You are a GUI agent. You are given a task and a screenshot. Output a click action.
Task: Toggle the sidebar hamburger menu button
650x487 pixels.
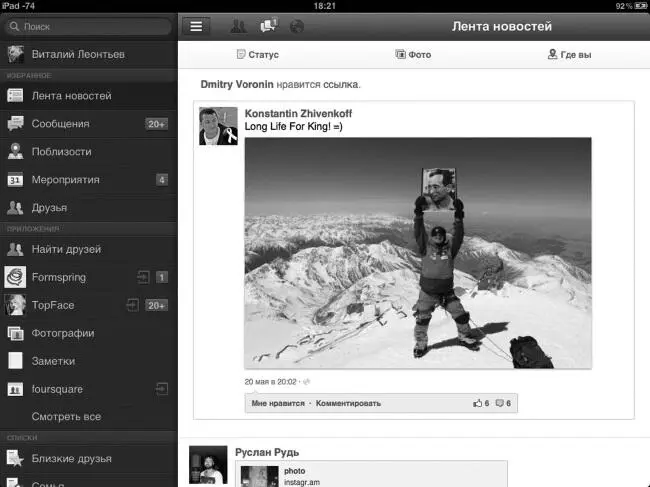(x=196, y=27)
